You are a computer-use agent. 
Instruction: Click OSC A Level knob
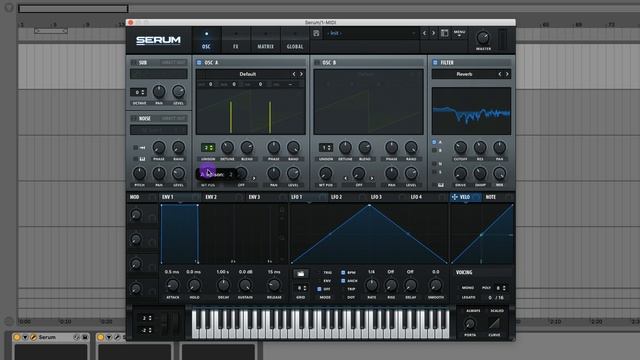(x=293, y=173)
